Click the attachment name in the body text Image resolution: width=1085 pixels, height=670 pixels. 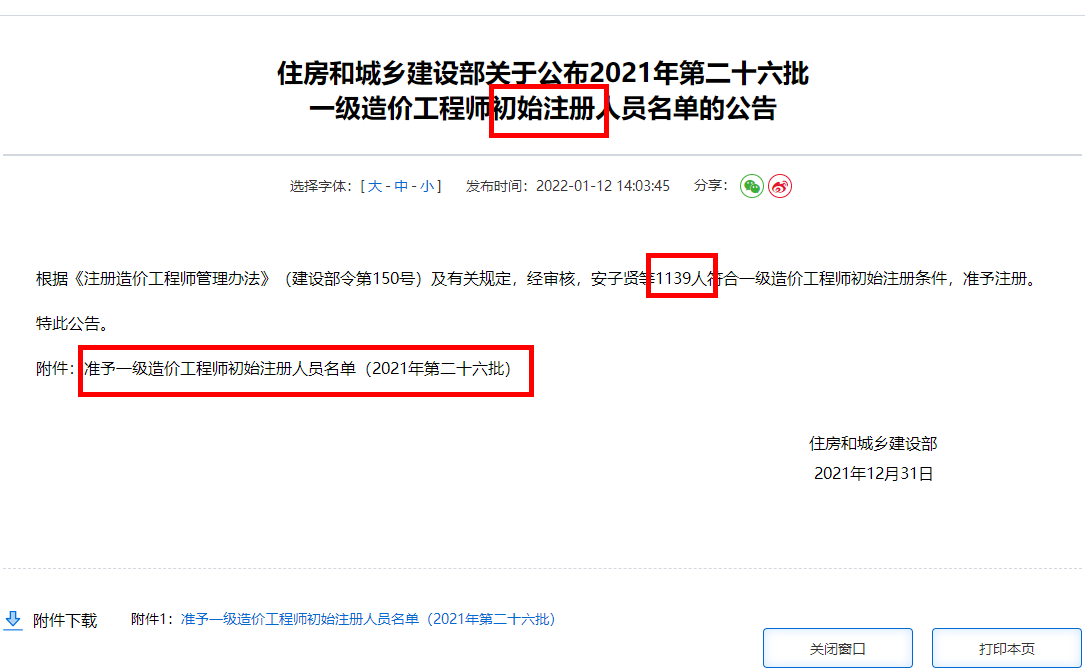pyautogui.click(x=297, y=369)
